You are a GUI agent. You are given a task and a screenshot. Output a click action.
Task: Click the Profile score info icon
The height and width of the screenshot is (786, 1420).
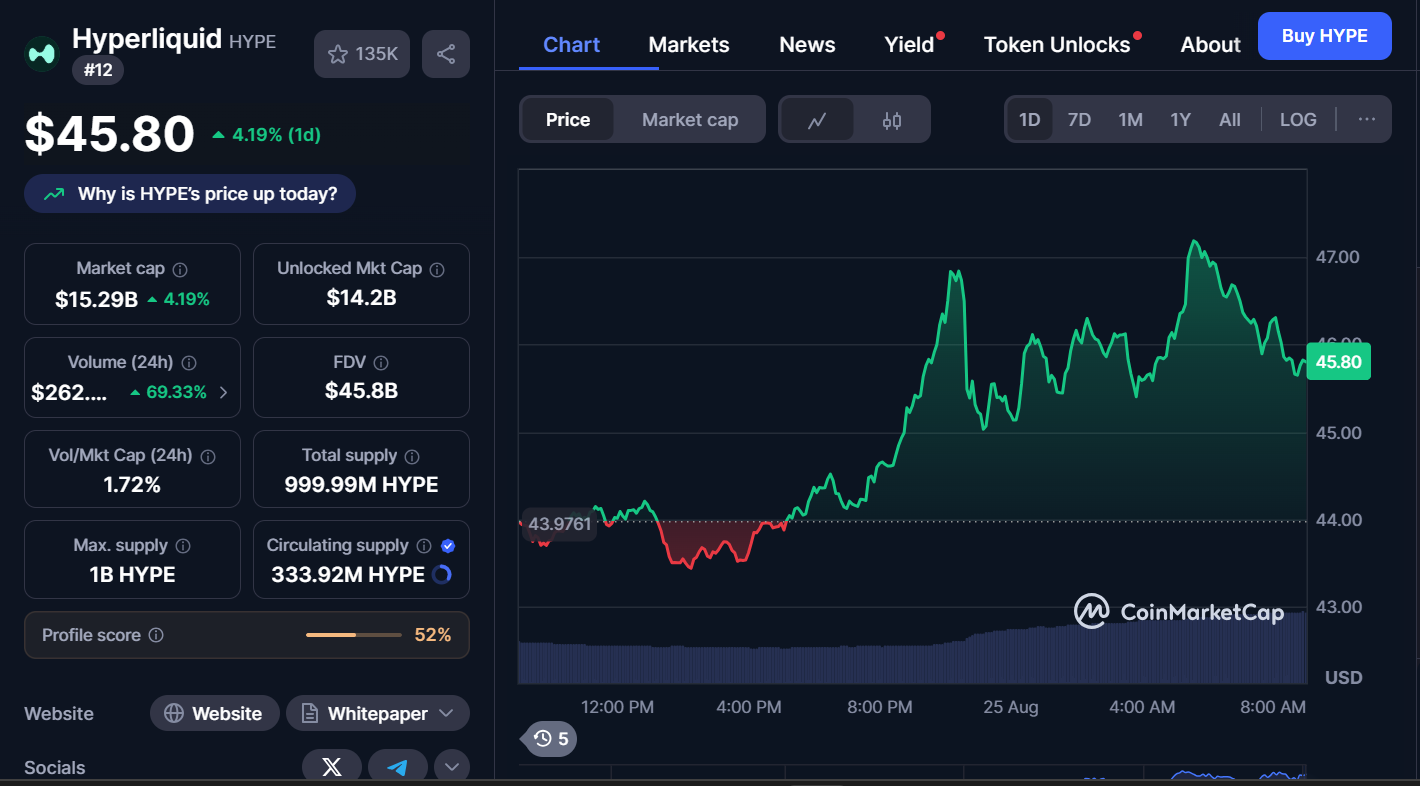point(156,635)
